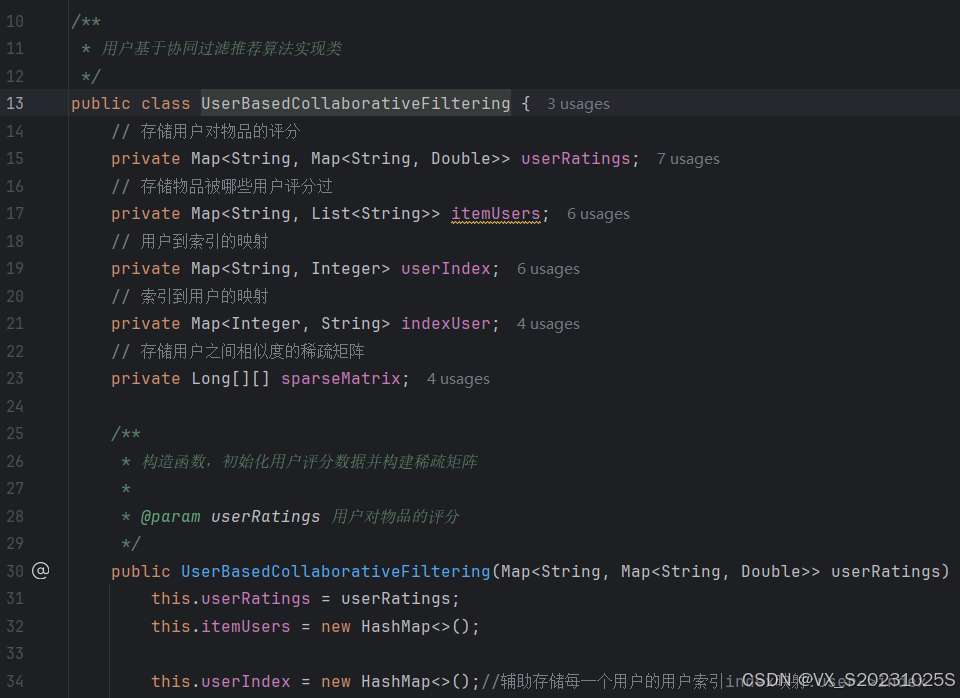Screen dimensions: 960x698
Task: Open the "6 usages" hint beside userIndex
Action: tap(548, 269)
